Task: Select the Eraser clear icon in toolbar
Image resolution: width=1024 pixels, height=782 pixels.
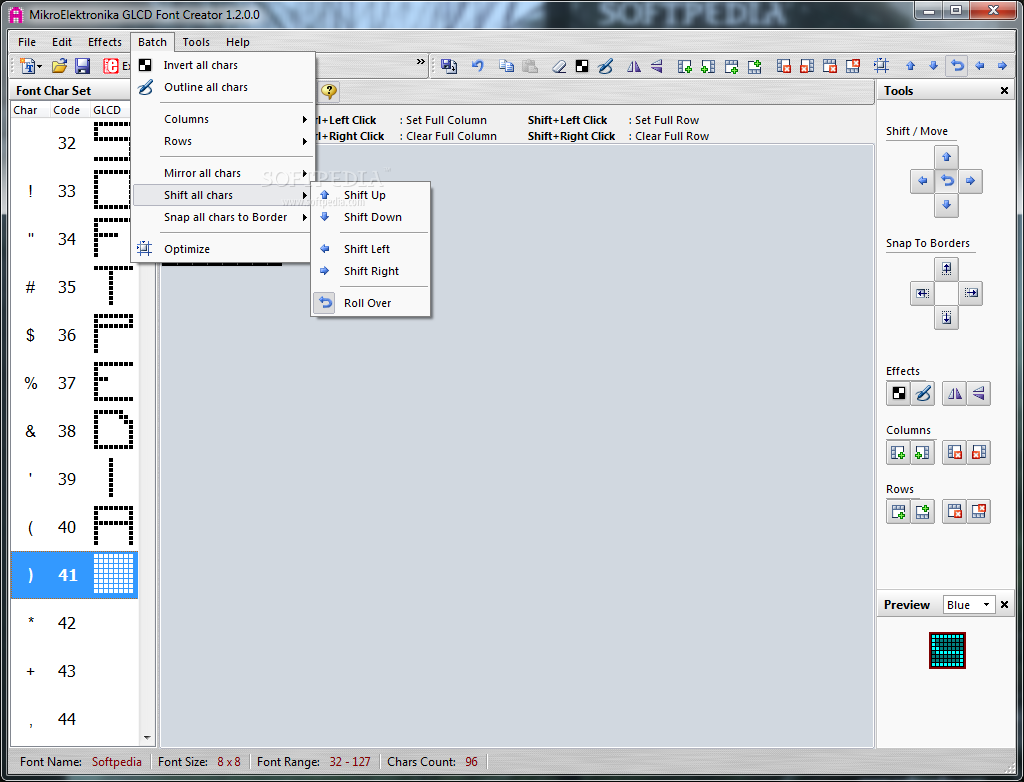Action: [x=558, y=65]
